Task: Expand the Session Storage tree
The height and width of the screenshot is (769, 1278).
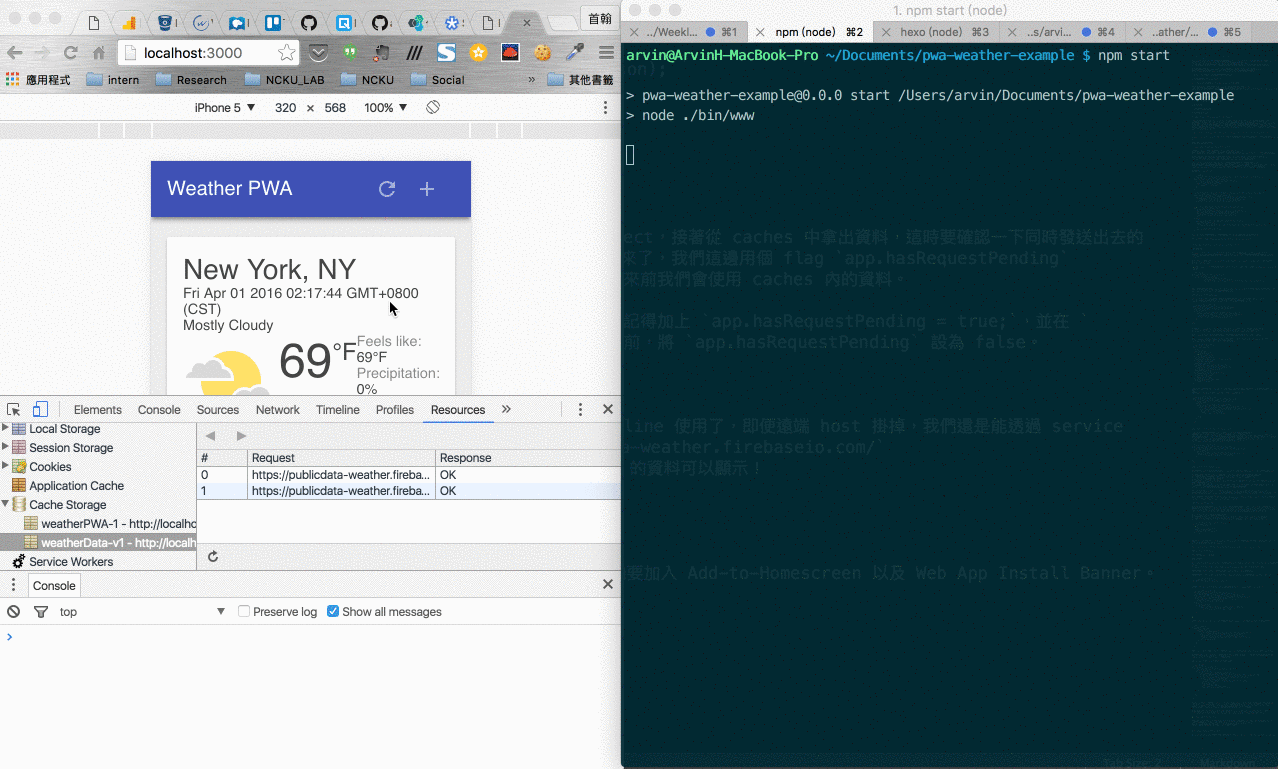Action: tap(5, 447)
